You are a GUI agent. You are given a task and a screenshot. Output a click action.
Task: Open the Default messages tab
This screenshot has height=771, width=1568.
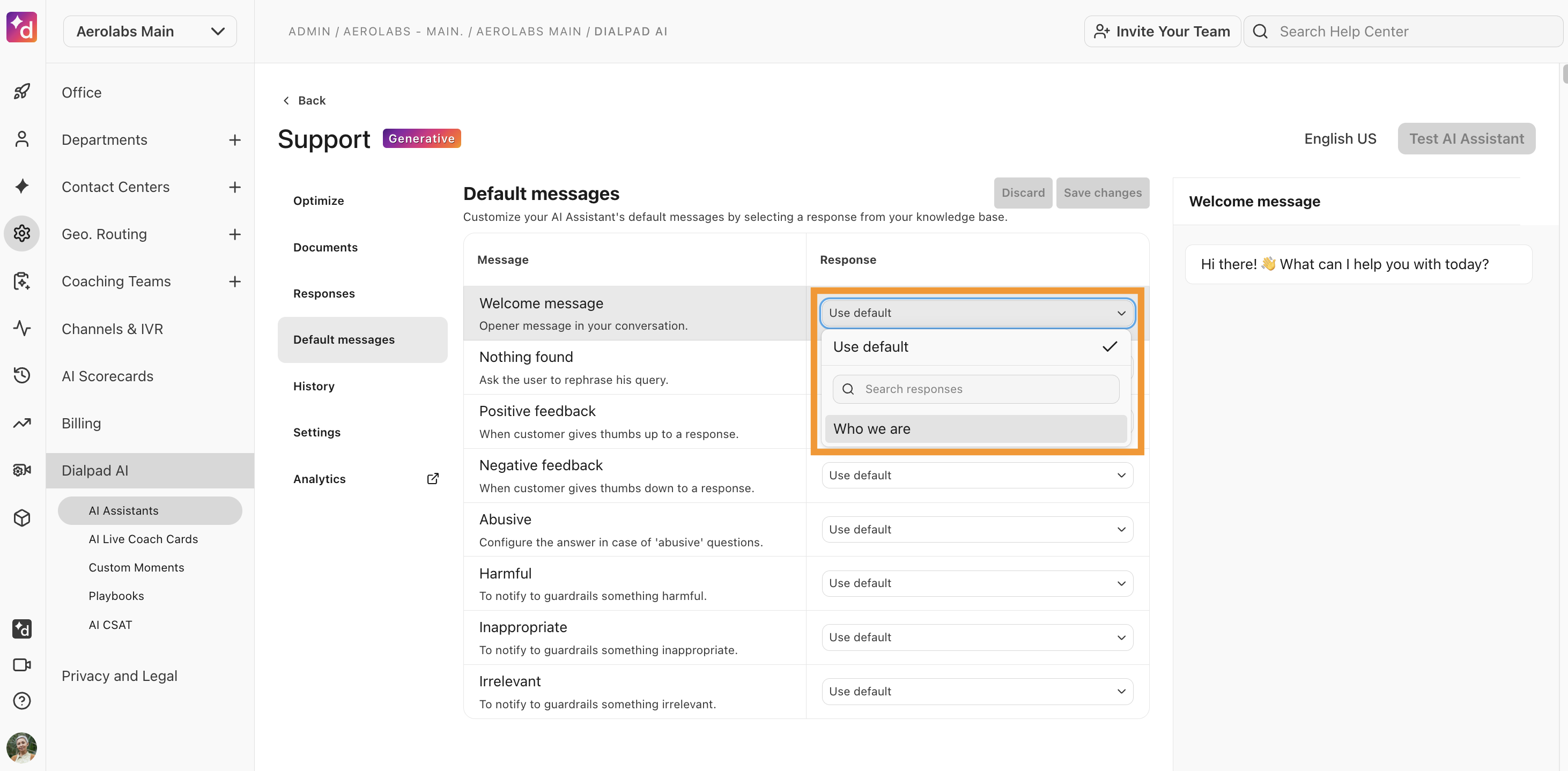click(x=362, y=339)
